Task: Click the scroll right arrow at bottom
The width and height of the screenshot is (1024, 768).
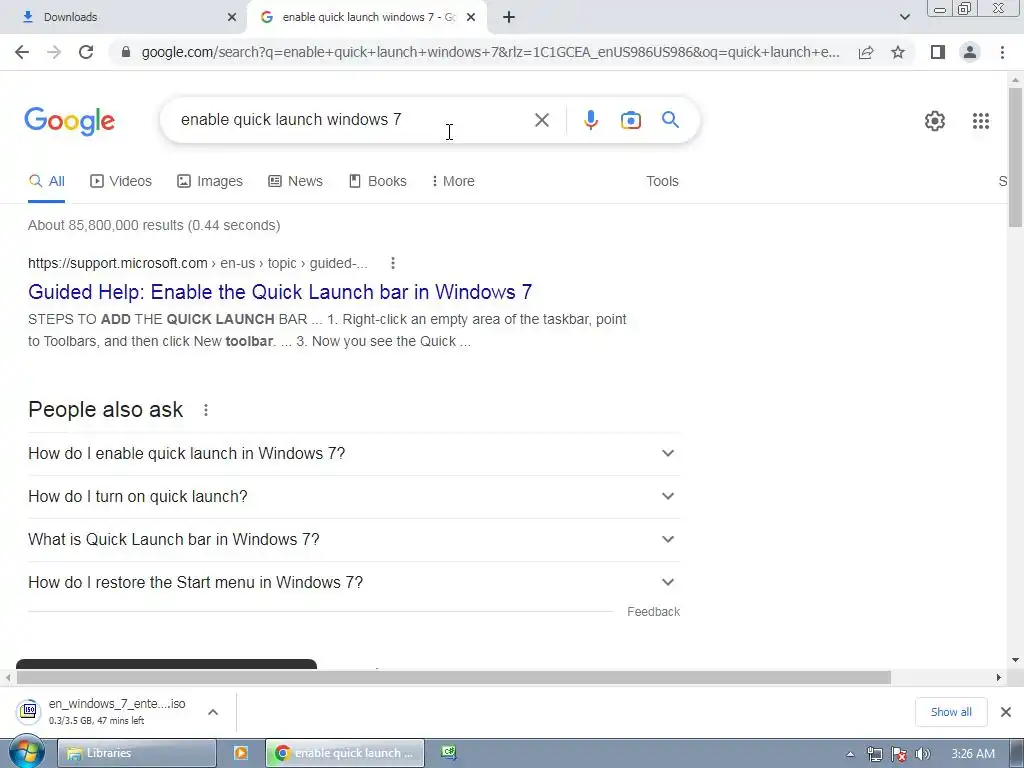Action: point(999,678)
